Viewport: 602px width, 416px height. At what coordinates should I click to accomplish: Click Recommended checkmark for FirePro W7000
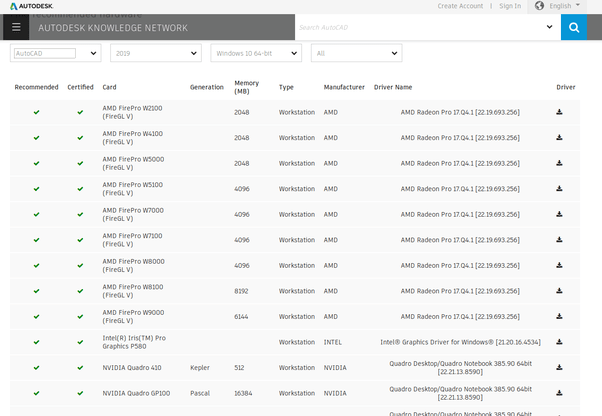click(x=36, y=214)
